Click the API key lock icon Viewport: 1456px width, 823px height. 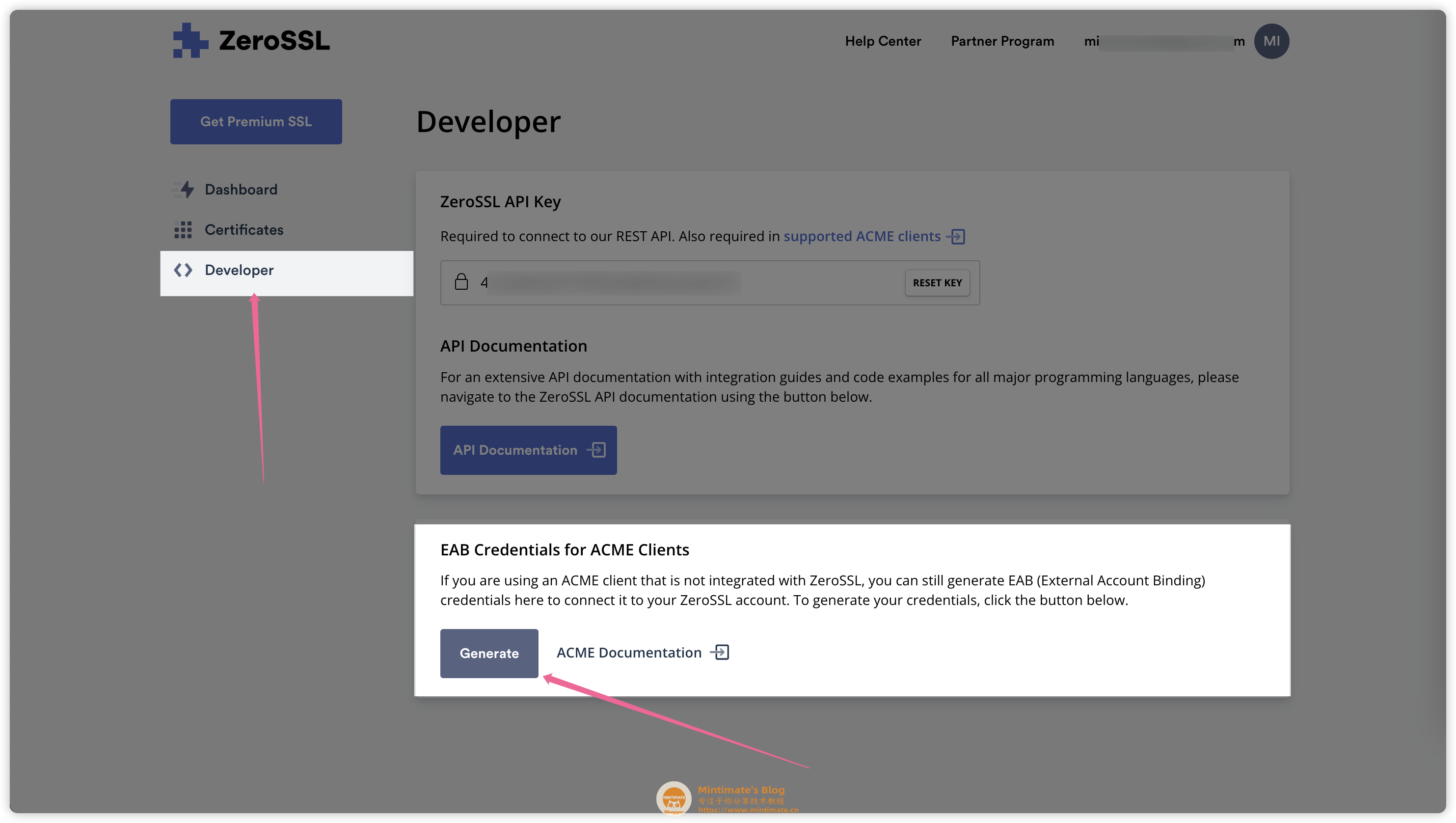coord(461,281)
